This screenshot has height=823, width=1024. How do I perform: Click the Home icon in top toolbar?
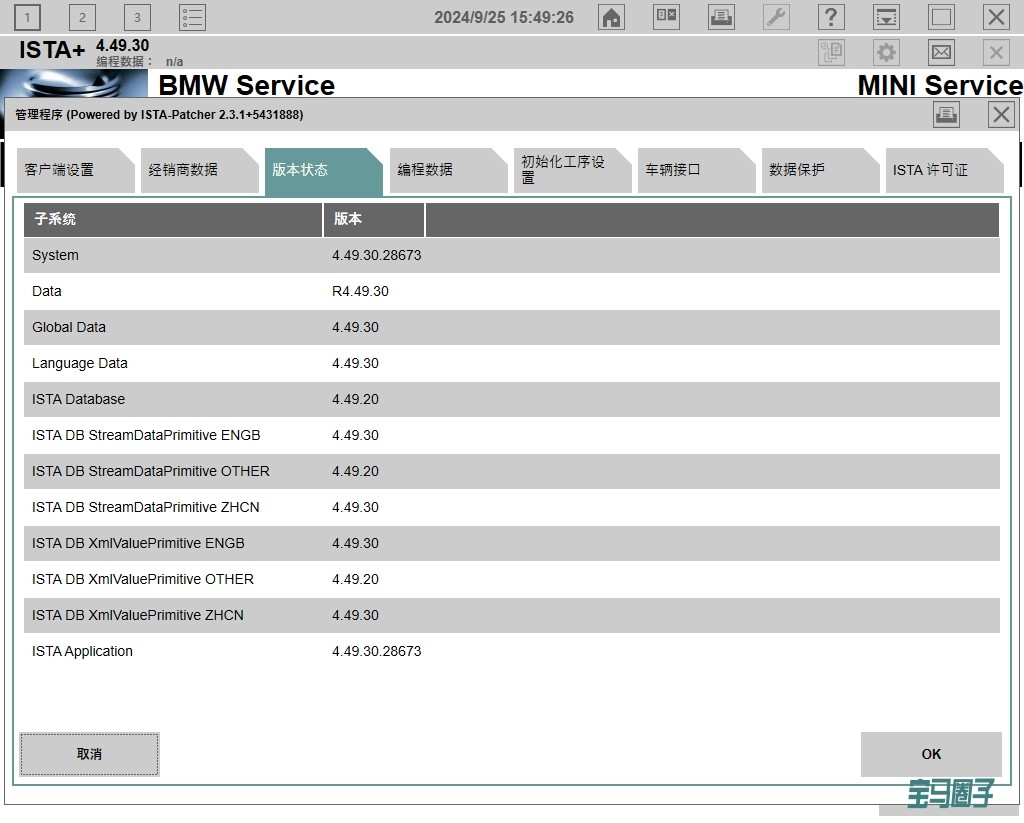coord(611,17)
